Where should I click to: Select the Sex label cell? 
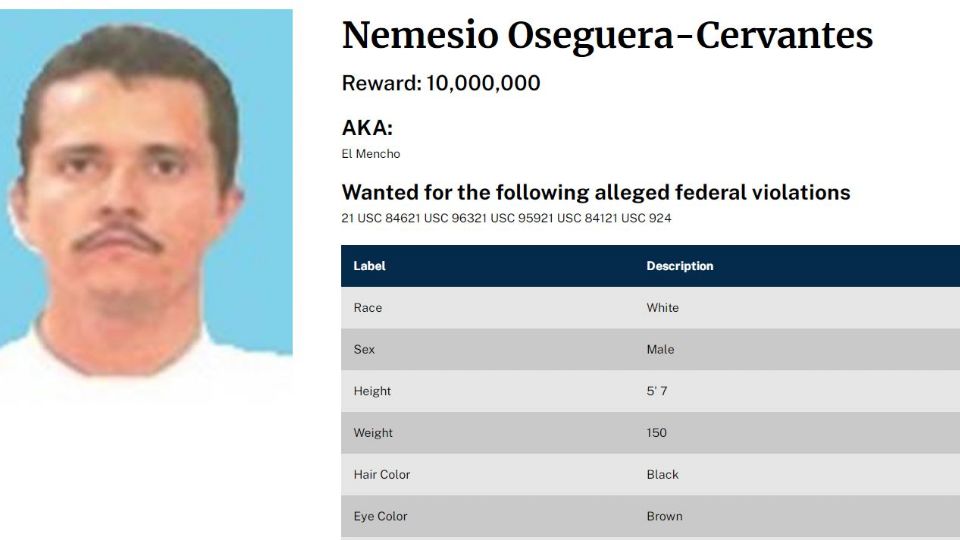tap(365, 350)
